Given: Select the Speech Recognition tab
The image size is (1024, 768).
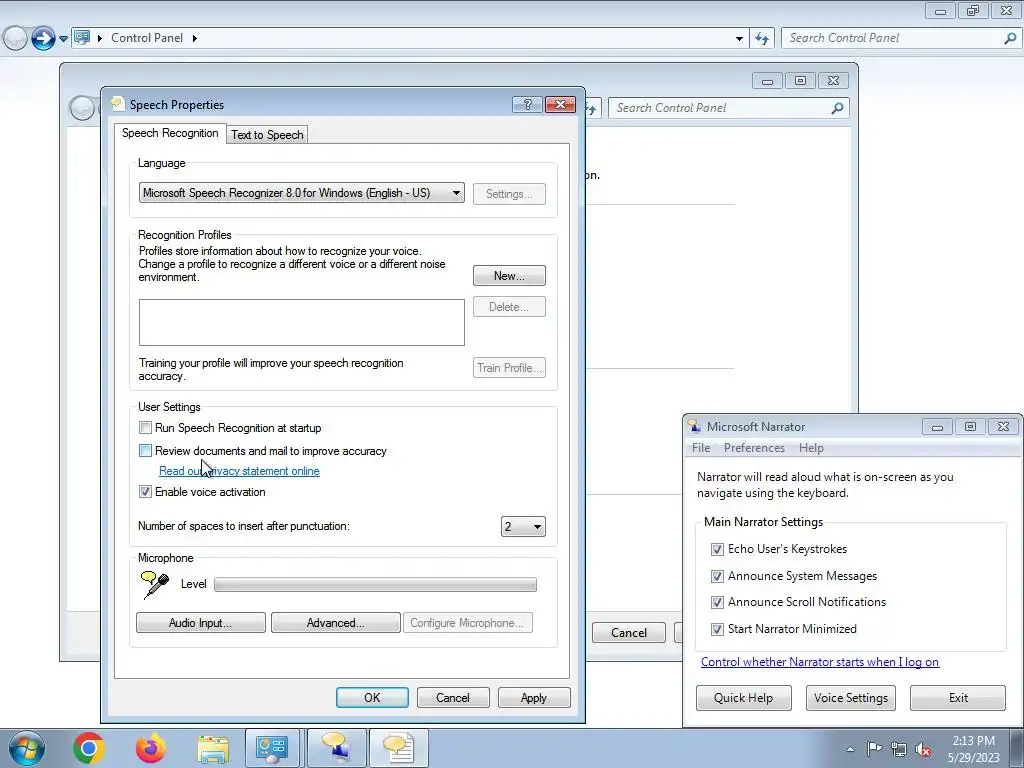Looking at the screenshot, I should [x=170, y=133].
